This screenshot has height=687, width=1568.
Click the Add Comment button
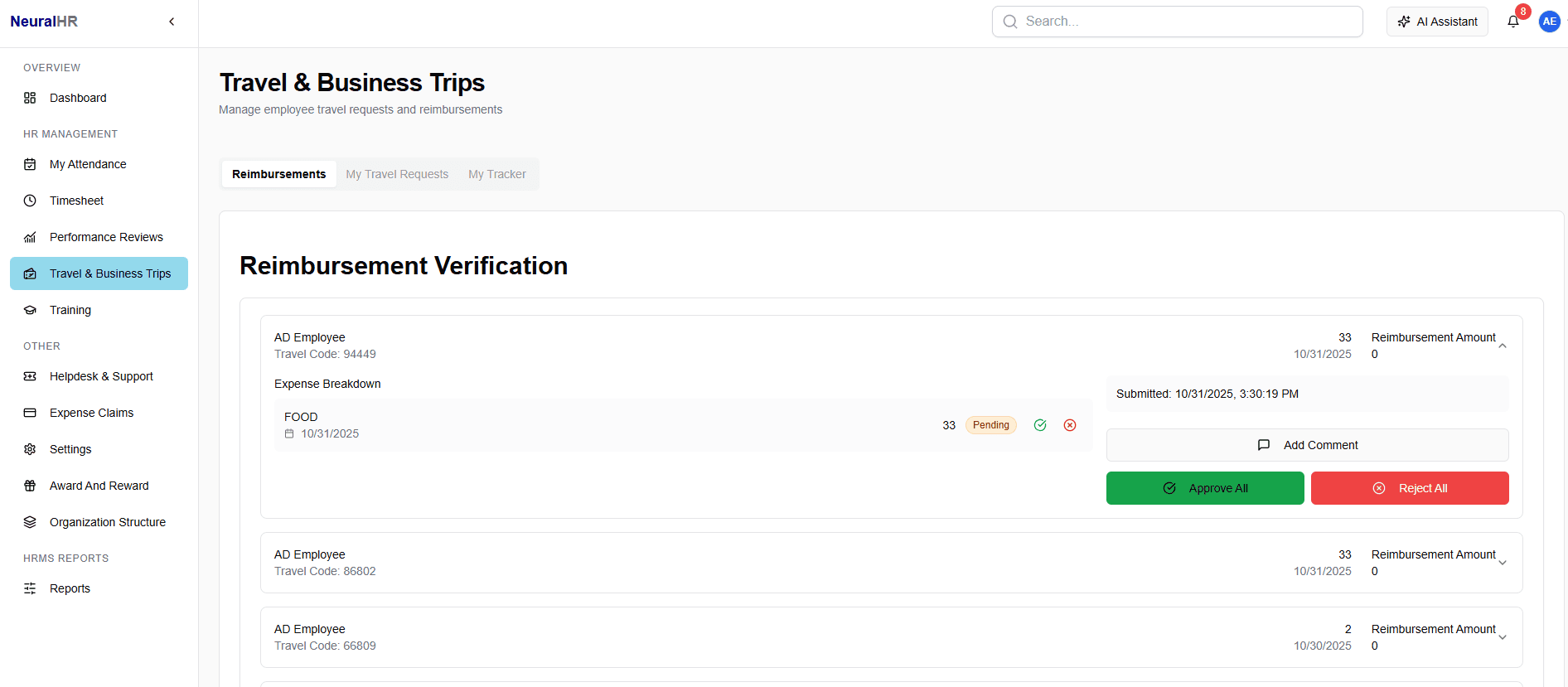[1308, 445]
